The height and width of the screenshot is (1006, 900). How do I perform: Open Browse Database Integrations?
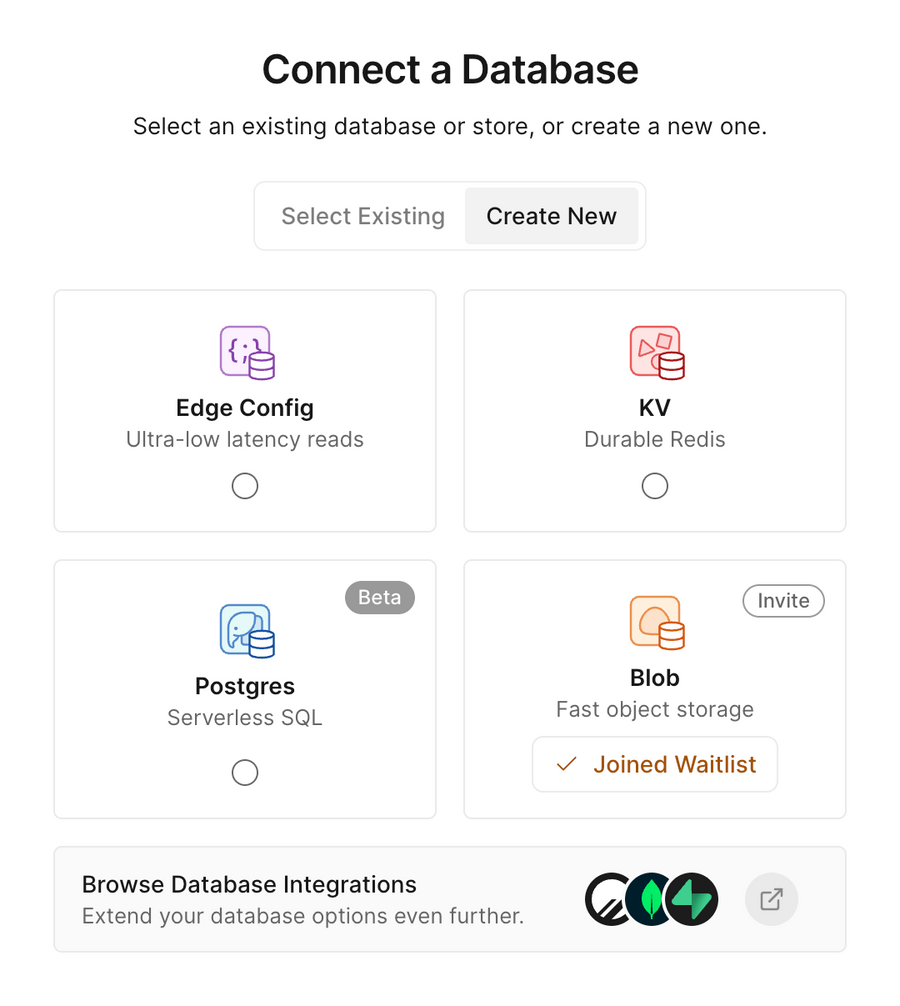click(x=247, y=884)
